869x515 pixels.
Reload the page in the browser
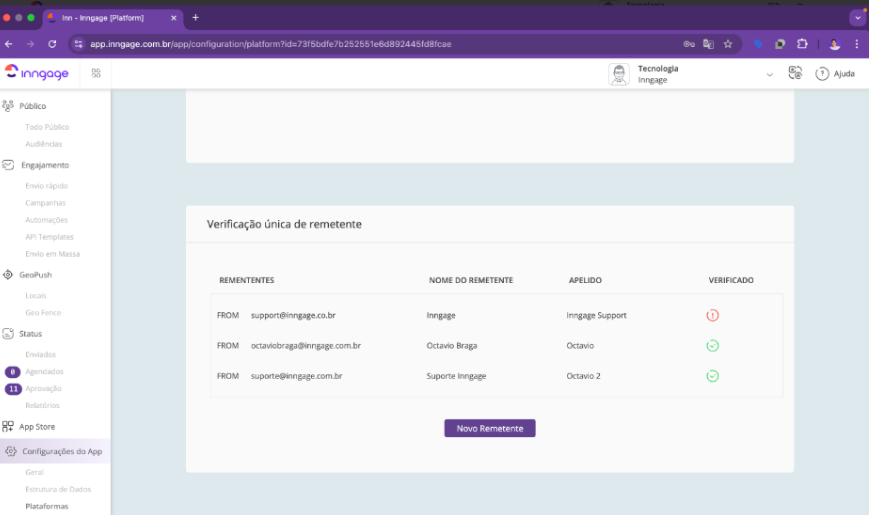[x=52, y=44]
